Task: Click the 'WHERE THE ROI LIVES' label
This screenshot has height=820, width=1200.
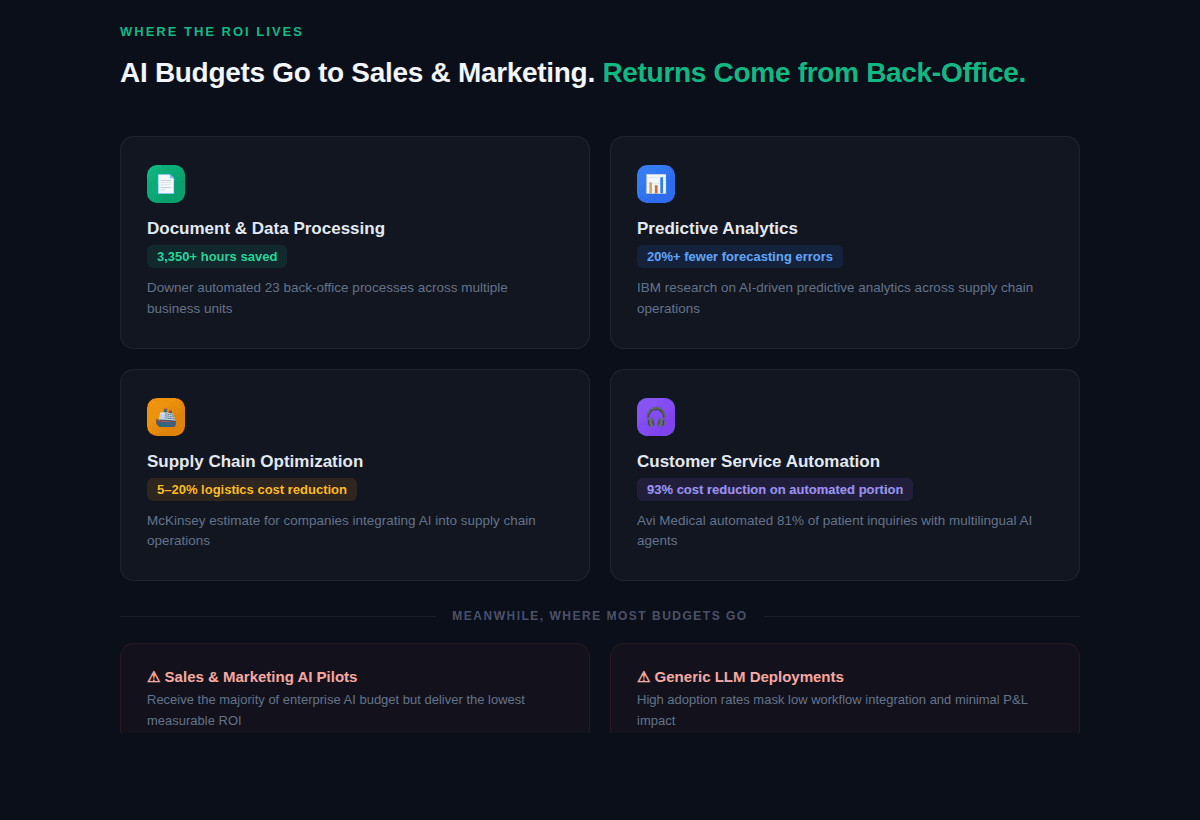Action: (x=212, y=32)
